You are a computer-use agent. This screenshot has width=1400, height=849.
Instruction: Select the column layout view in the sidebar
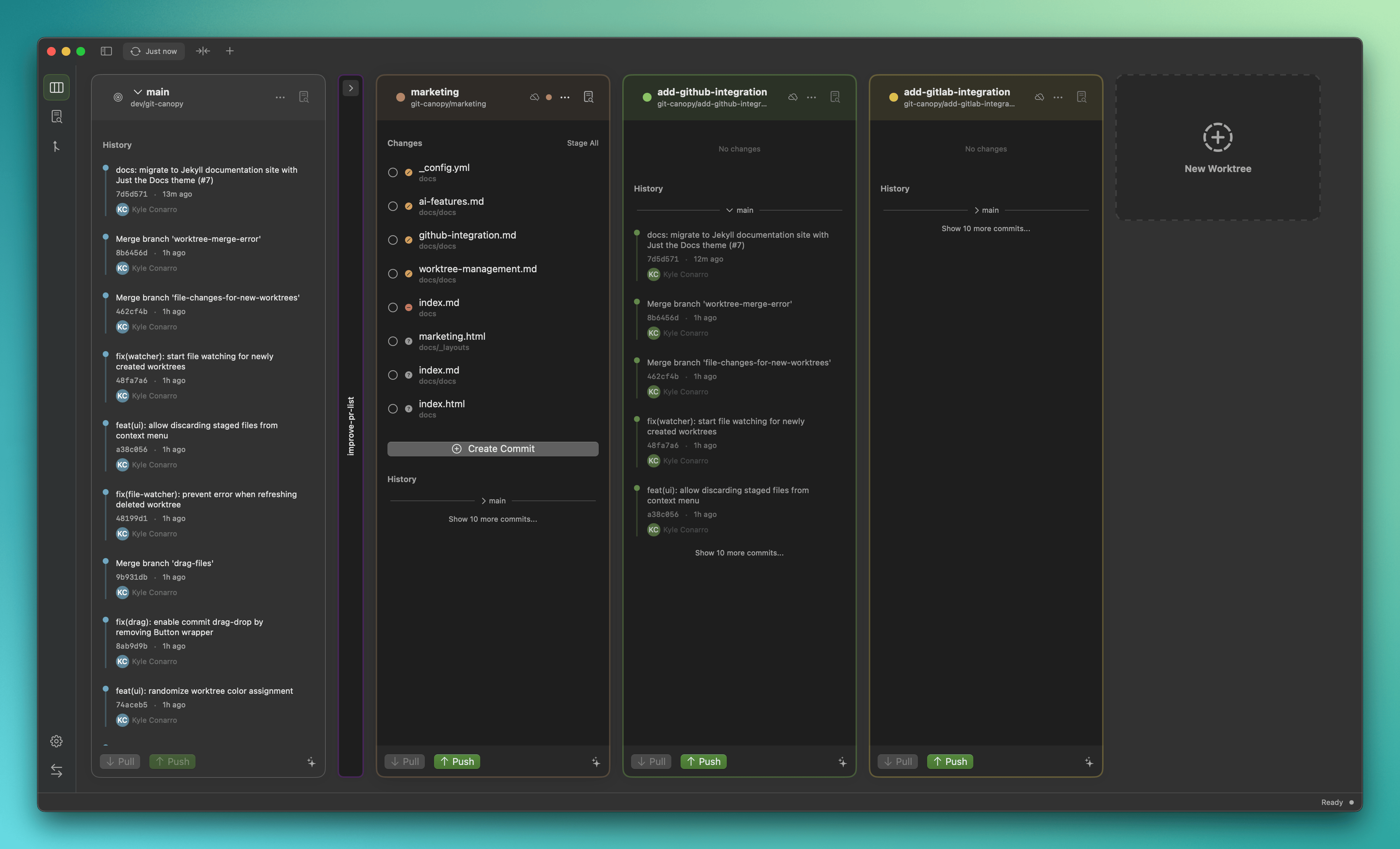pyautogui.click(x=56, y=87)
